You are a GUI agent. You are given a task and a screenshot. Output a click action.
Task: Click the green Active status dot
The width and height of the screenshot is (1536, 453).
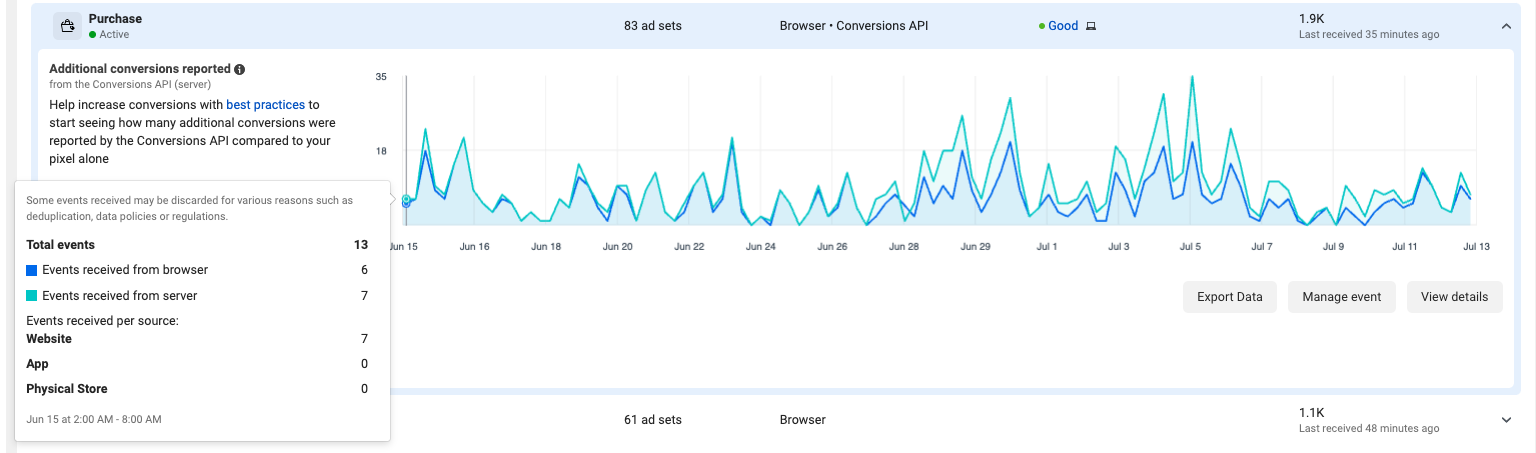[x=92, y=34]
